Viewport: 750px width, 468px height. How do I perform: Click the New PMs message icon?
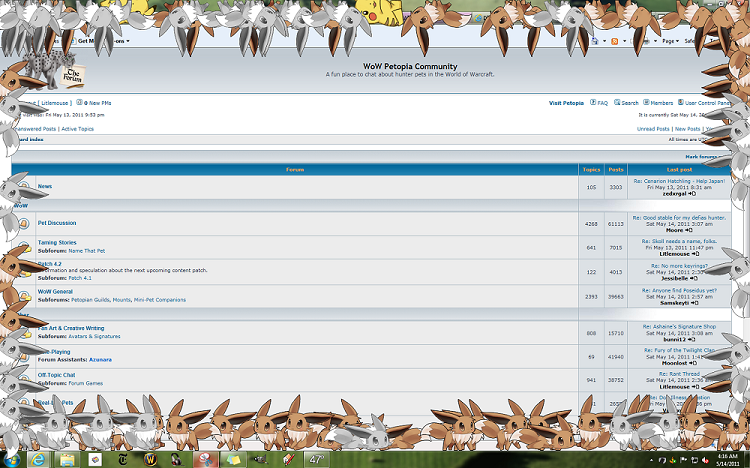[x=79, y=102]
